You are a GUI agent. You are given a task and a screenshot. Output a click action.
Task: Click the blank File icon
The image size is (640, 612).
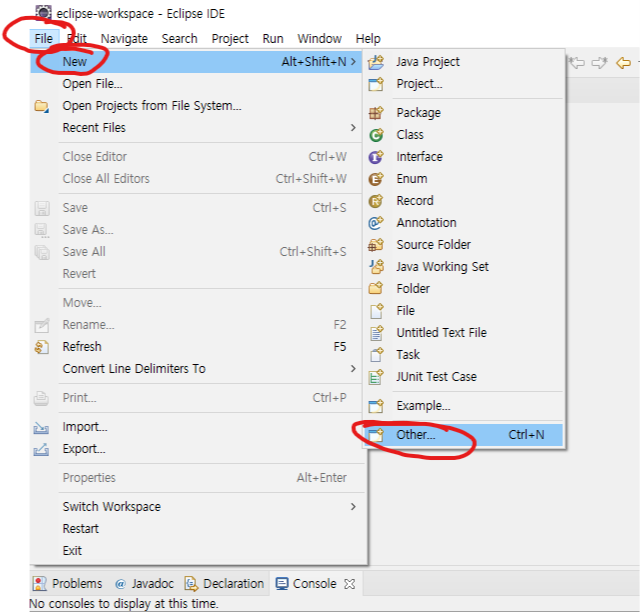pos(376,311)
